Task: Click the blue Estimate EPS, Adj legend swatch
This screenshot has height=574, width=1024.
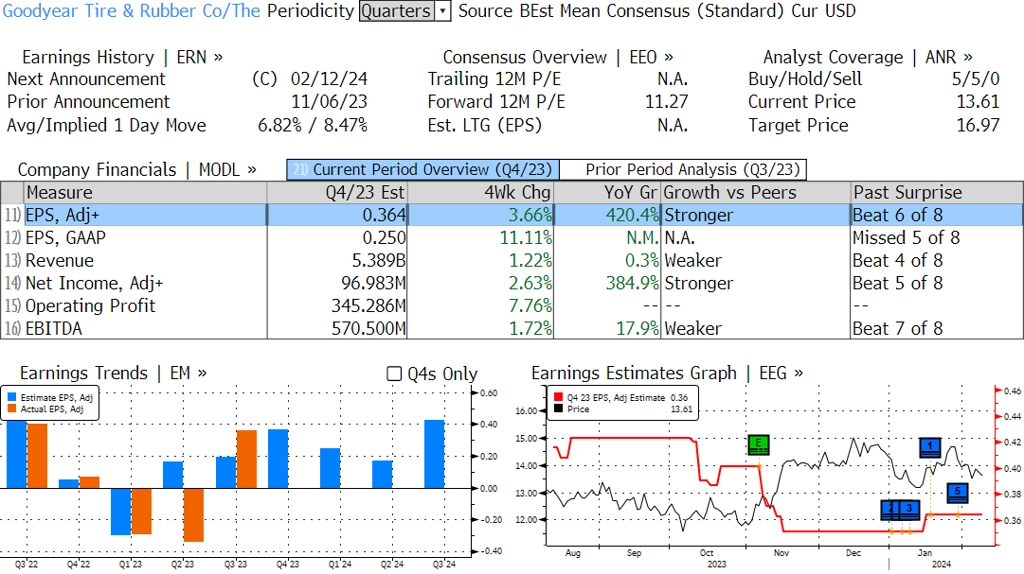Action: pos(12,397)
